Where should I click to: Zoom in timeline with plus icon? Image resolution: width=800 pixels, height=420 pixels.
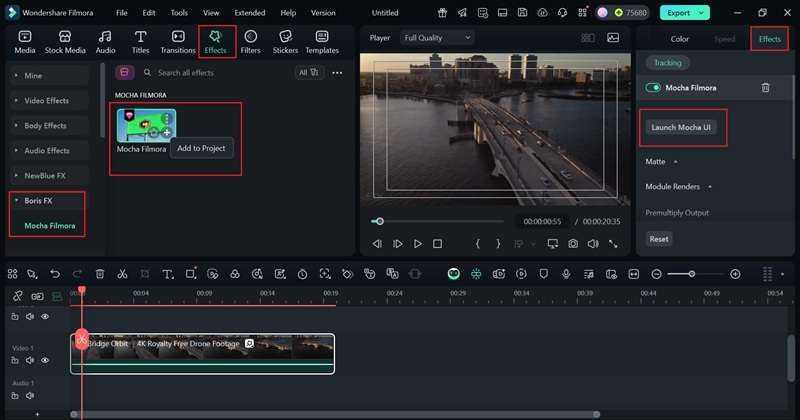(735, 274)
